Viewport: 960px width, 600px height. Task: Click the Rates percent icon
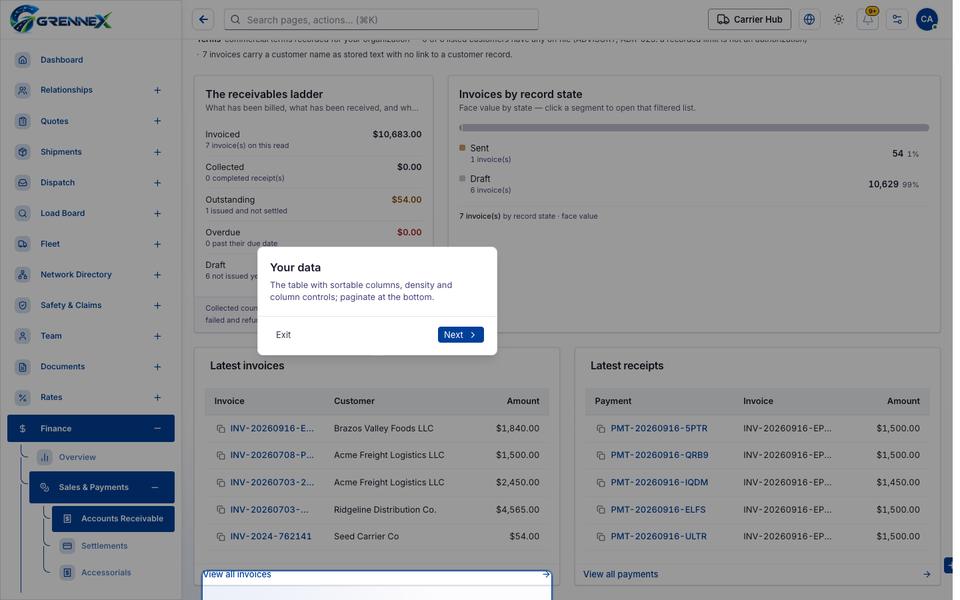[x=23, y=397]
